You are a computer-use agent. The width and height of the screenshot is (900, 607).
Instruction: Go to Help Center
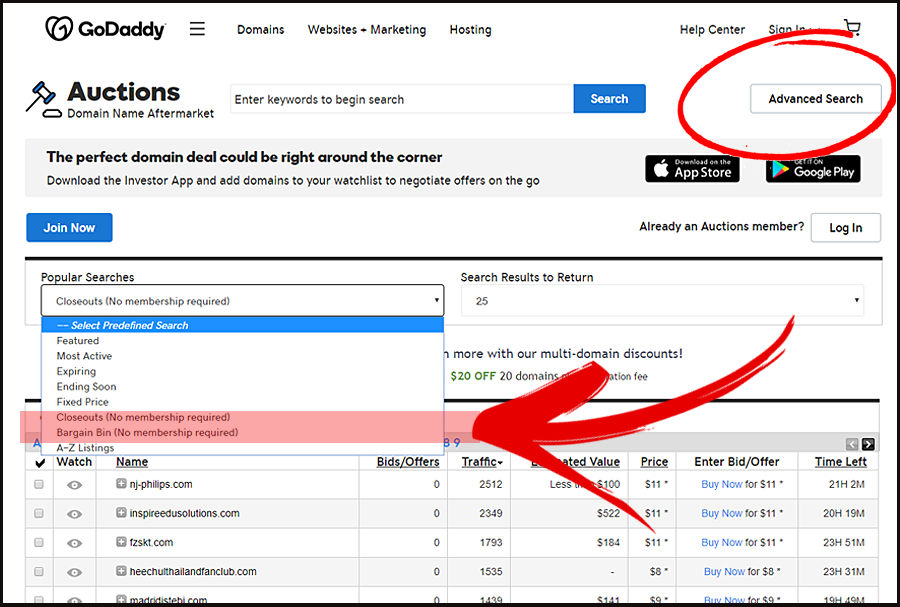pos(712,29)
